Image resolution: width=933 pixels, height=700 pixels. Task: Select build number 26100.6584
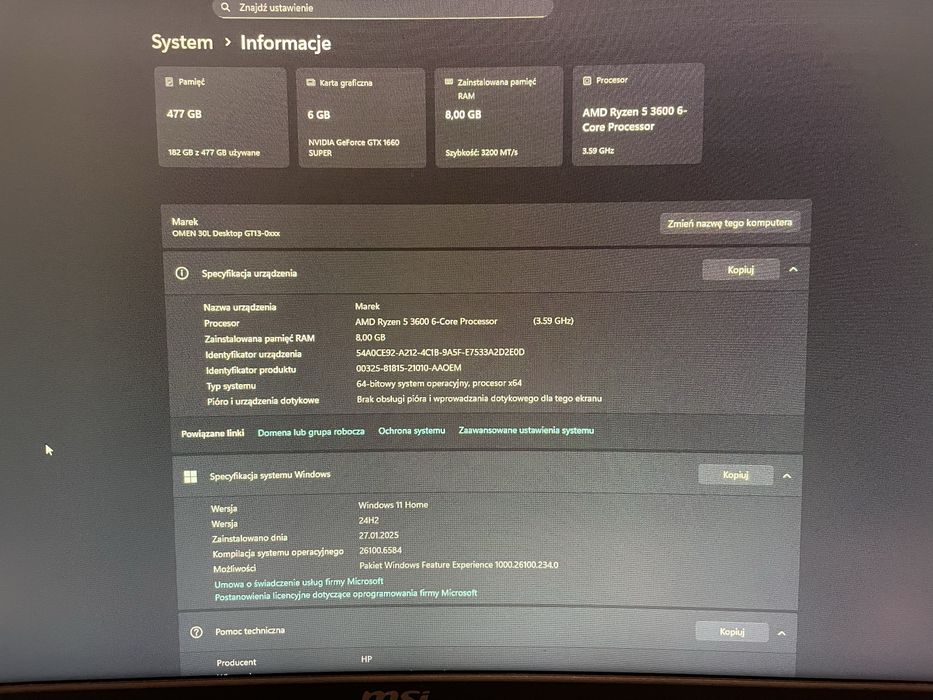[x=380, y=551]
